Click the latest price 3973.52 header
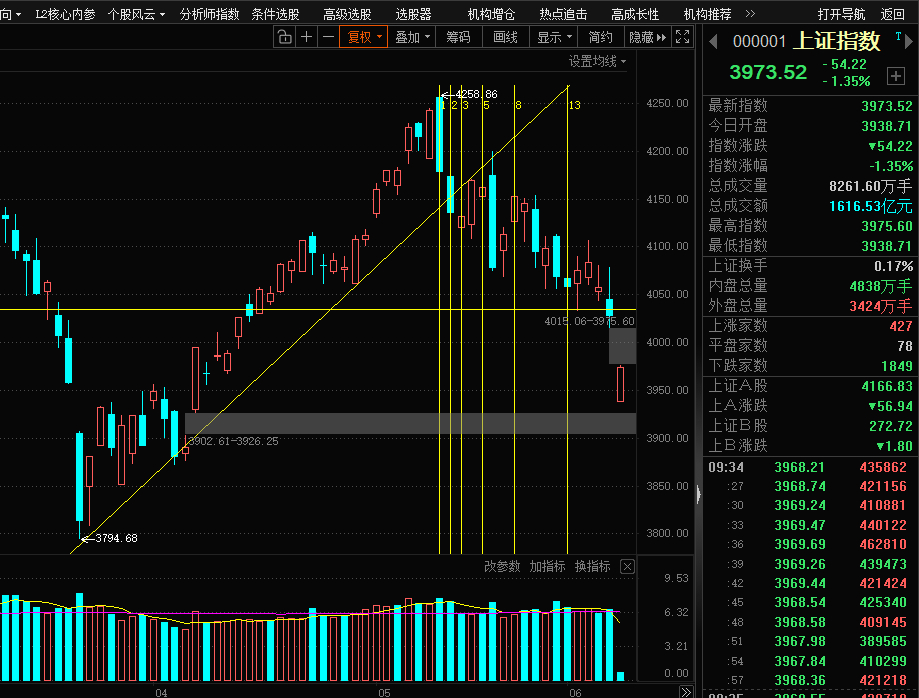The height and width of the screenshot is (698, 919). tap(768, 72)
